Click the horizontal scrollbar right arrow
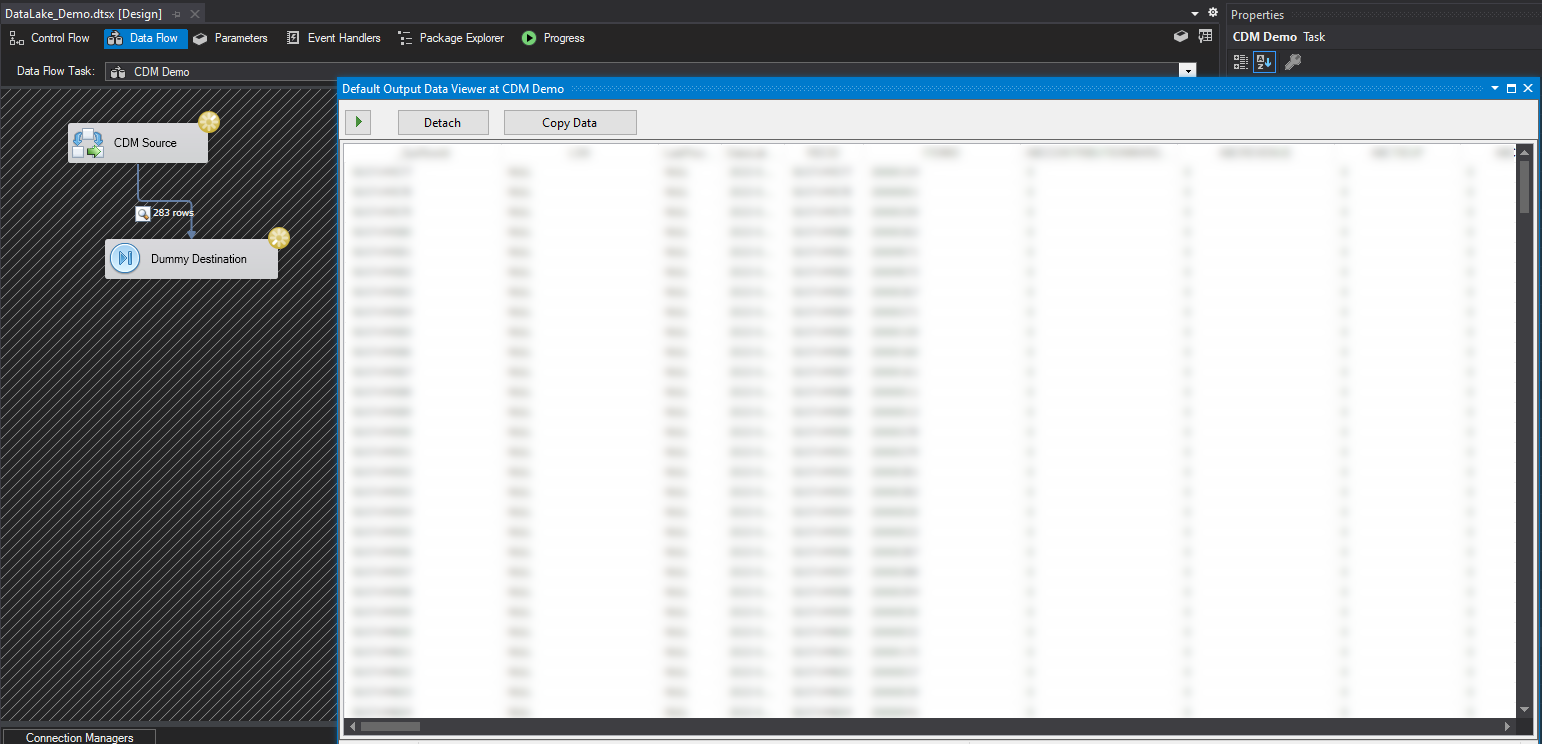Viewport: 1542px width, 744px height. point(1509,727)
